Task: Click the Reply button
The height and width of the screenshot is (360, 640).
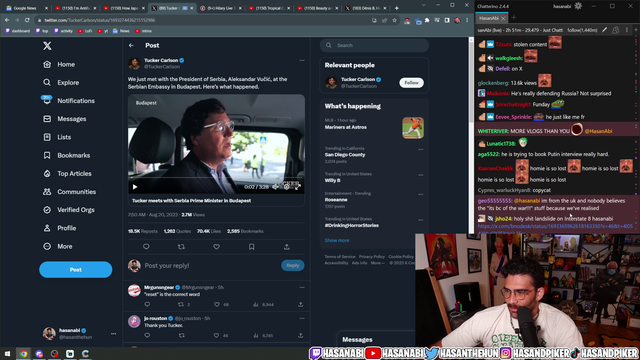Action: (x=293, y=265)
